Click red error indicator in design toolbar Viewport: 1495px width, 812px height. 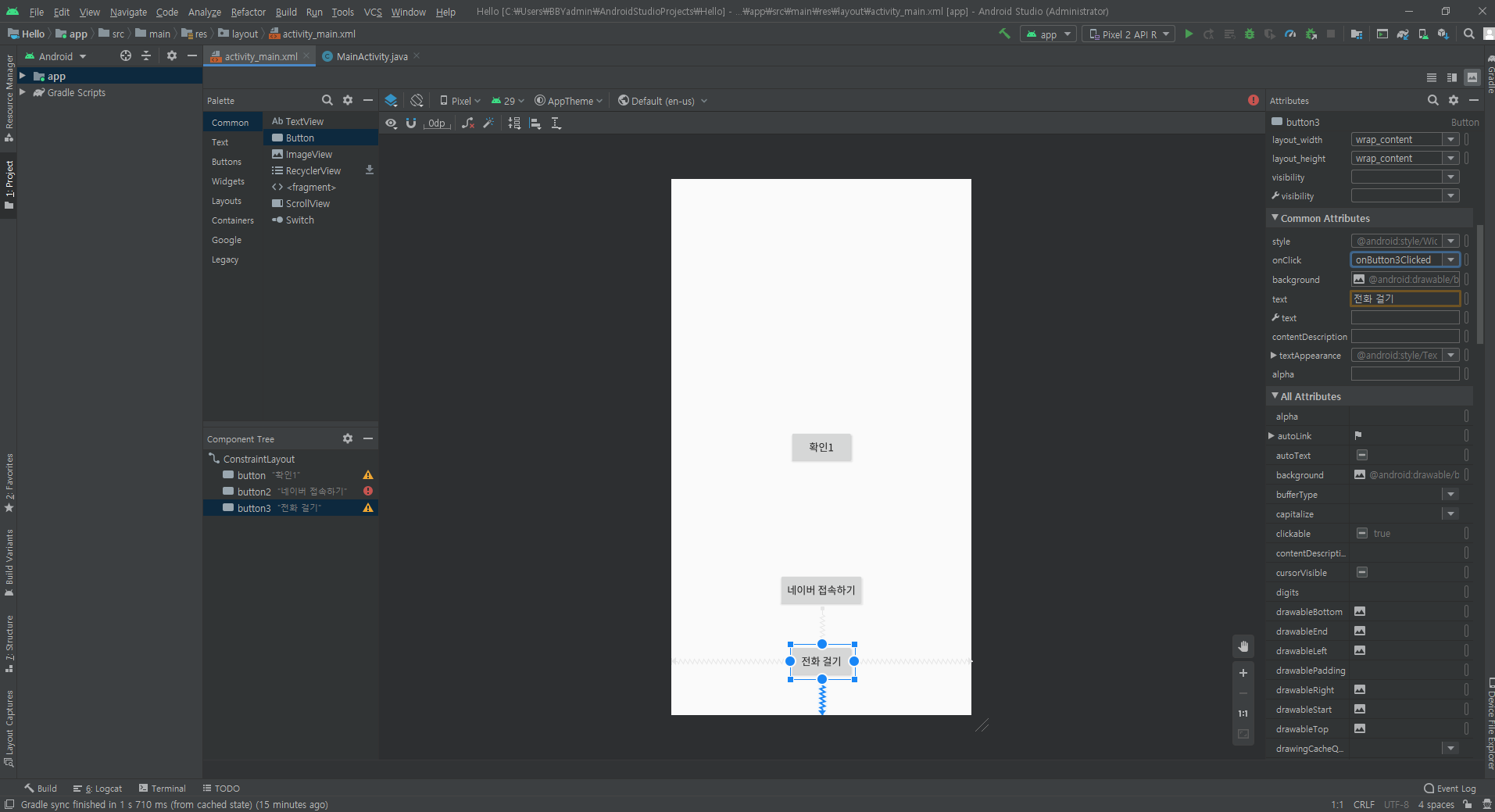[x=1254, y=100]
